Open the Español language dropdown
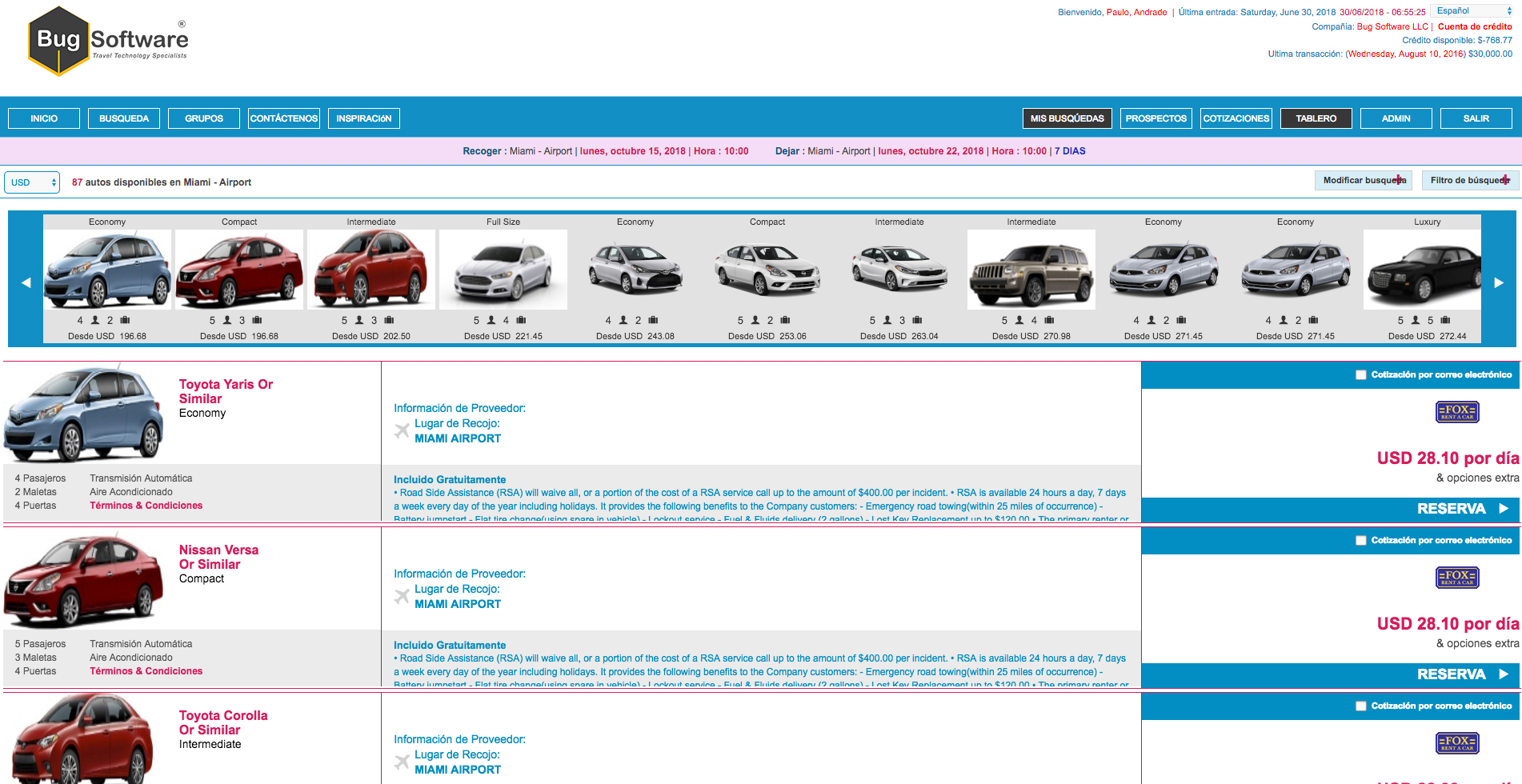 coord(1473,11)
